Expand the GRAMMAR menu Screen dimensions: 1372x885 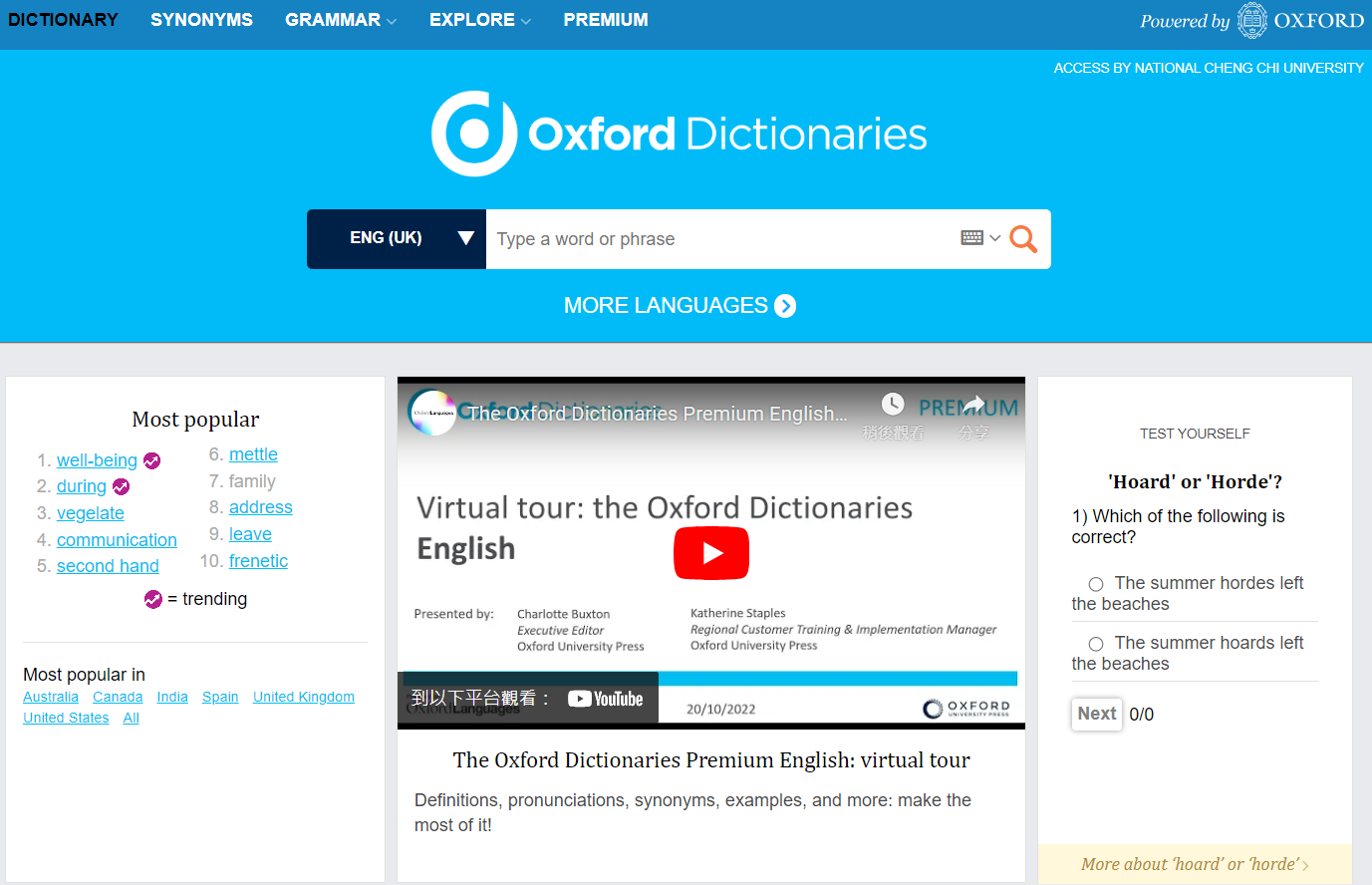coord(341,20)
